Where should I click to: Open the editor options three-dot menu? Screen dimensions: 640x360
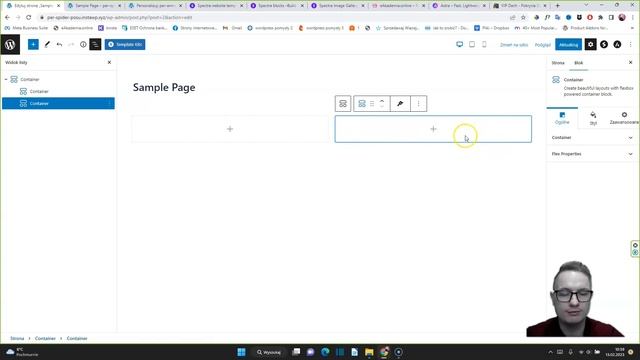coord(631,44)
